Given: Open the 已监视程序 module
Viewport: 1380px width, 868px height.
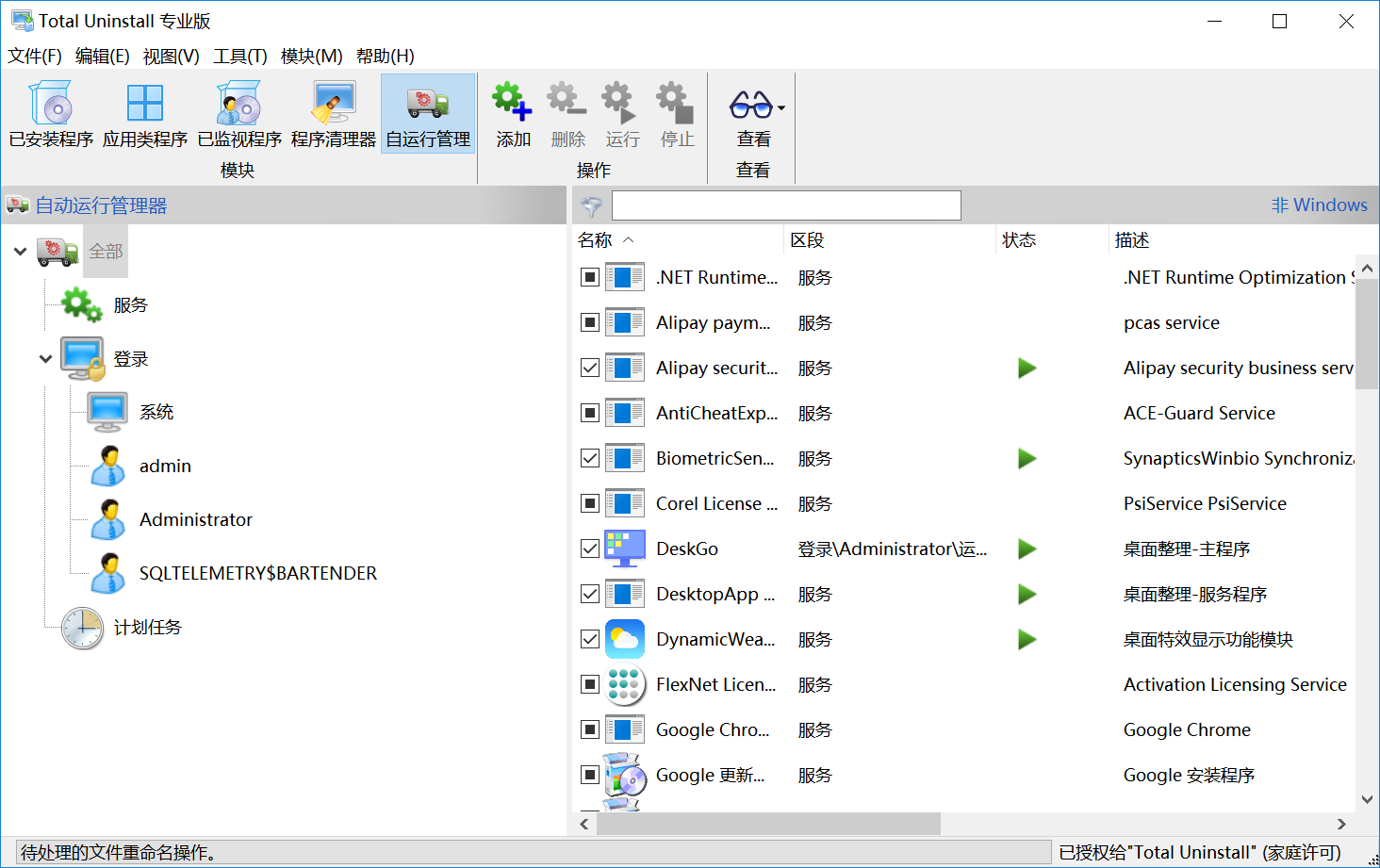Looking at the screenshot, I should pyautogui.click(x=239, y=115).
